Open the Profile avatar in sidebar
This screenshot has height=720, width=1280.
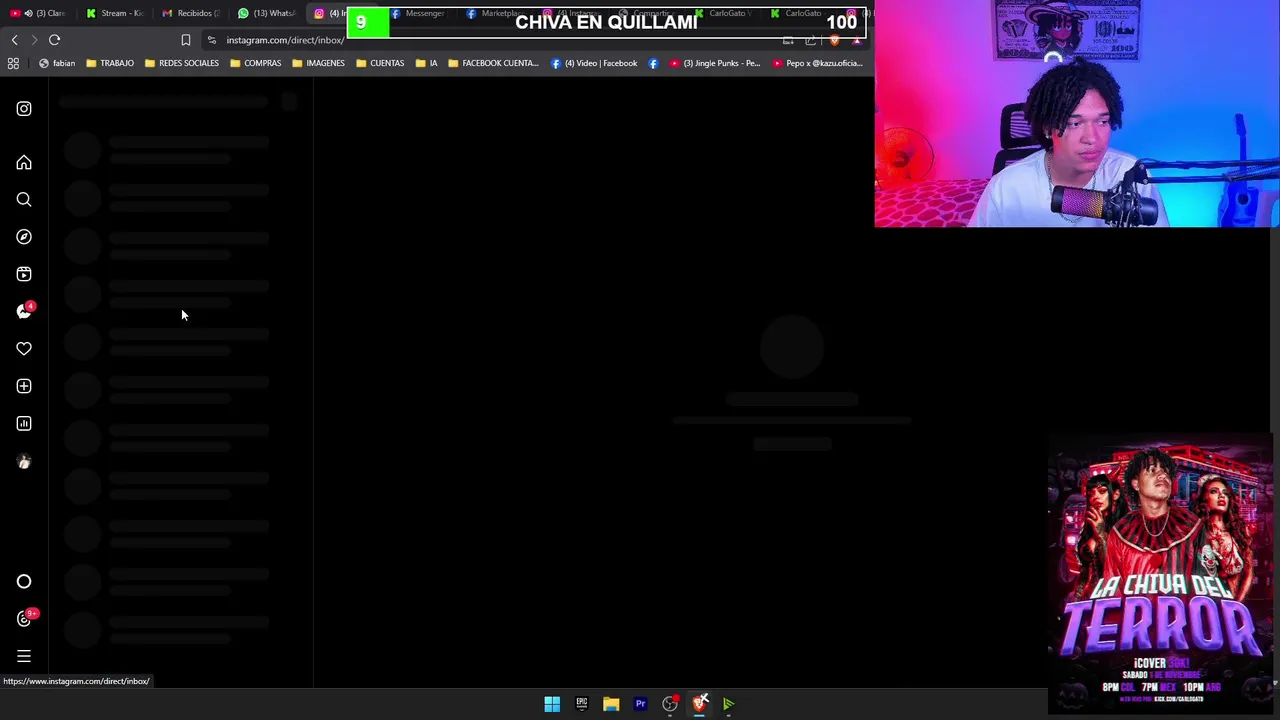click(x=24, y=462)
